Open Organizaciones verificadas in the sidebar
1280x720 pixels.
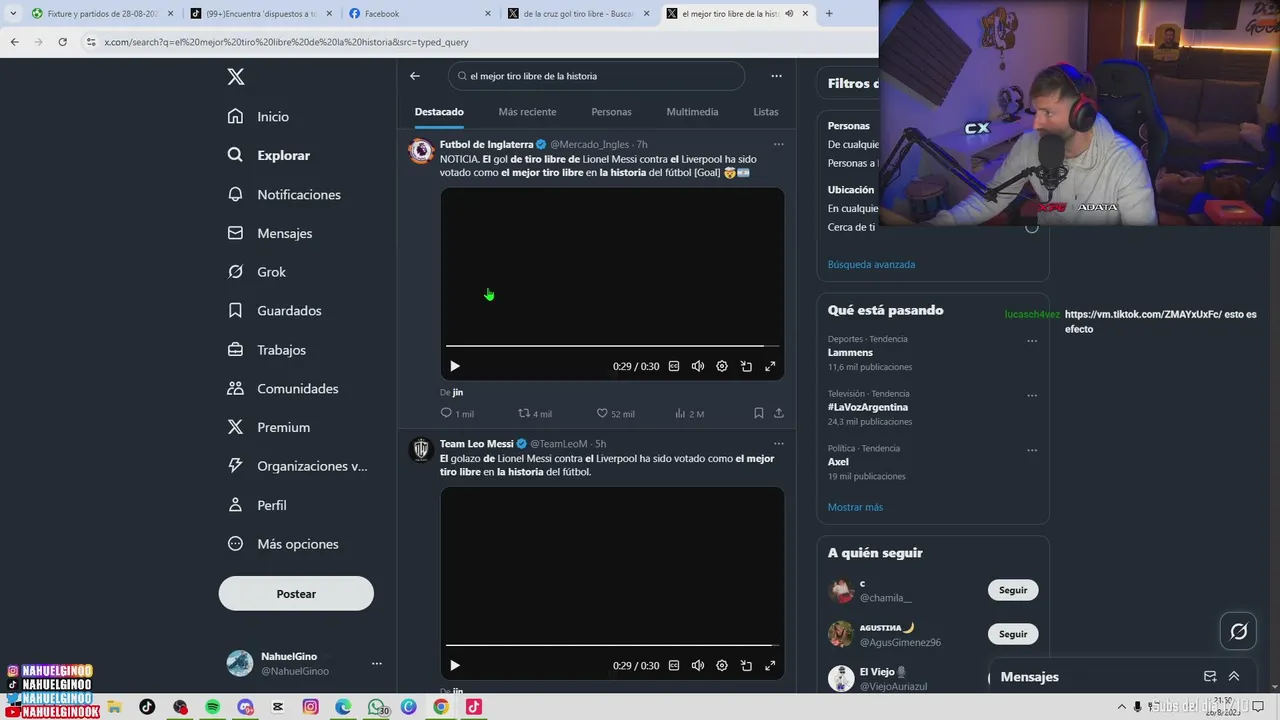(297, 466)
